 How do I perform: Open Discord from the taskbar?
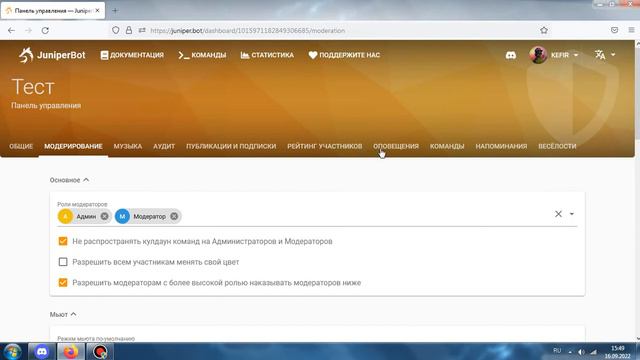[42, 351]
